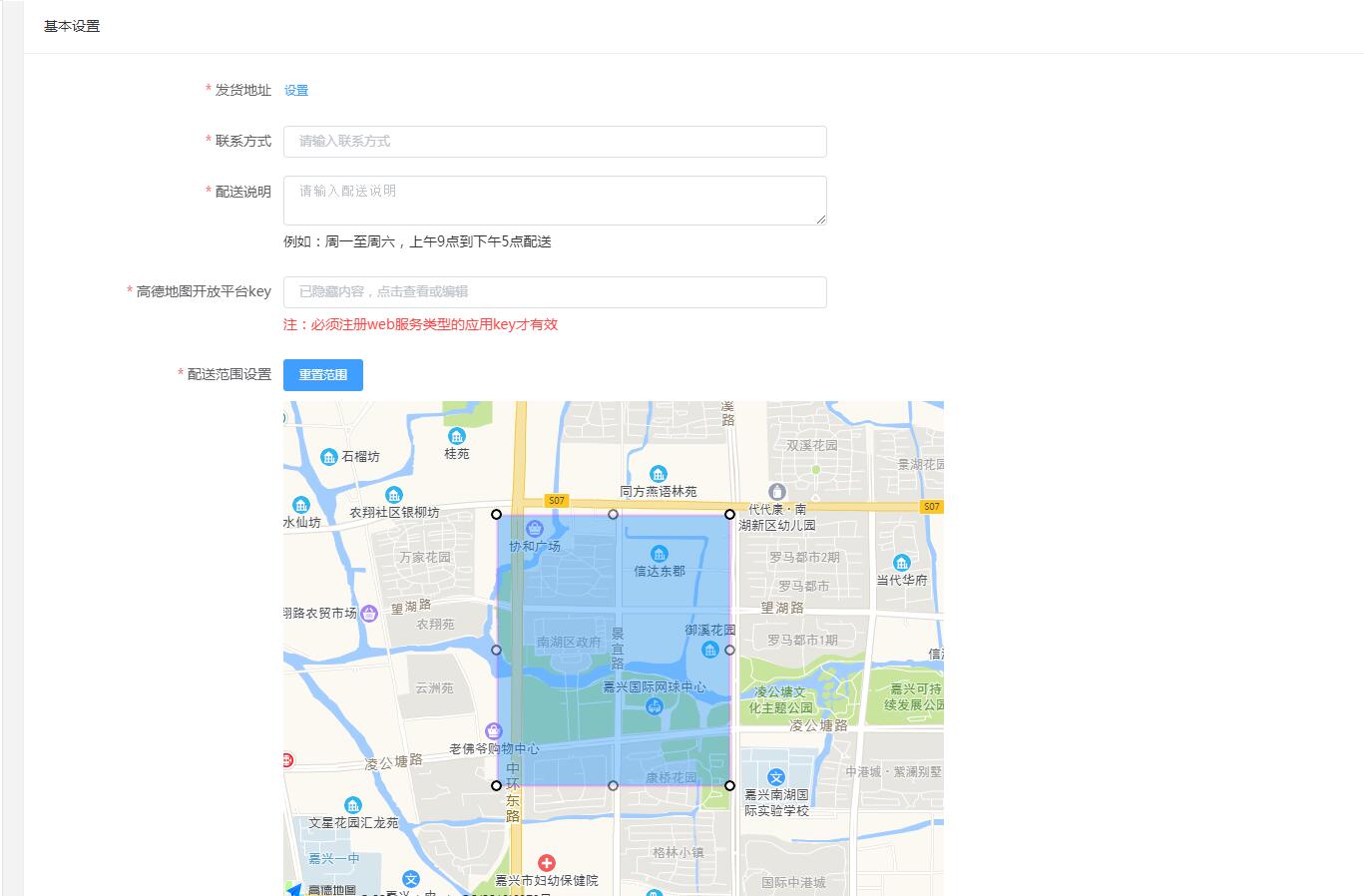Click the 翔路农贸市场 market icon
Image resolution: width=1364 pixels, height=896 pixels.
(x=369, y=613)
